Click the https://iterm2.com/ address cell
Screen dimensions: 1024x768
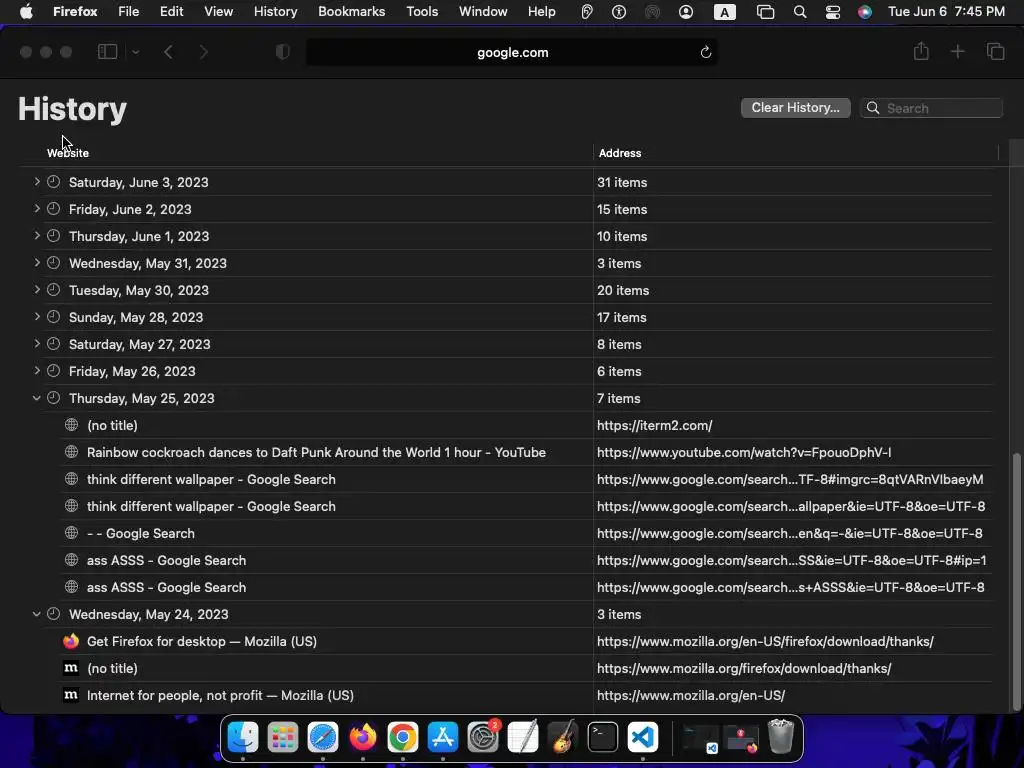pos(654,425)
